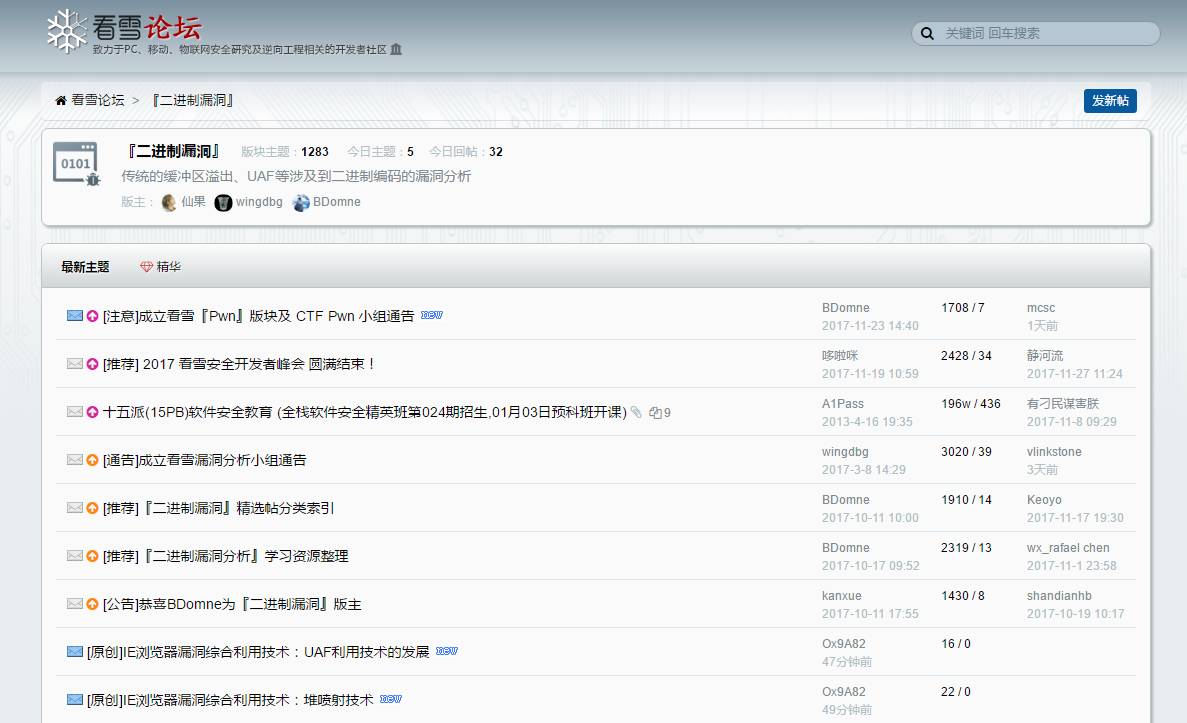Open last replier 静河流's profile
Screen dimensions: 1187x723
click(1045, 355)
